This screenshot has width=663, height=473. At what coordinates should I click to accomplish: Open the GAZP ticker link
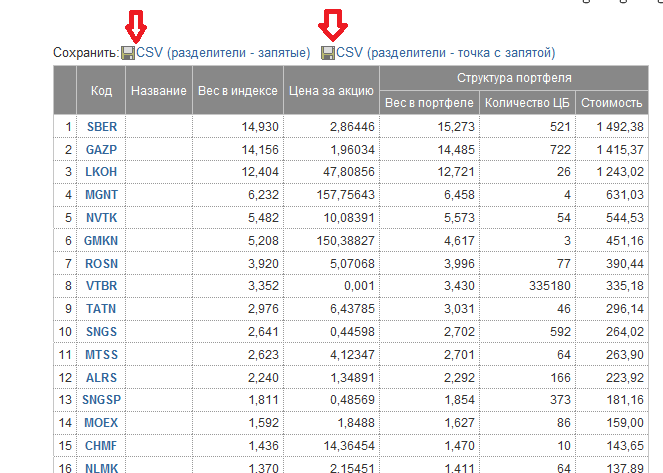pos(101,149)
